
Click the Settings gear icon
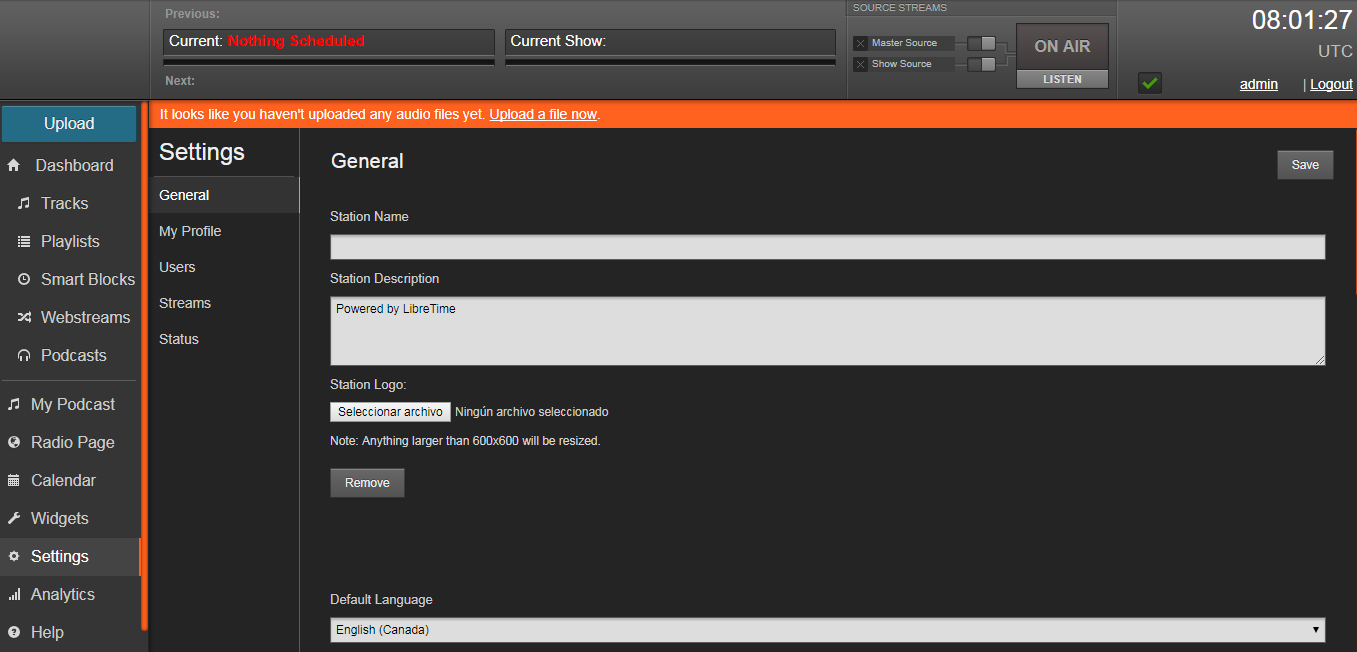14,556
